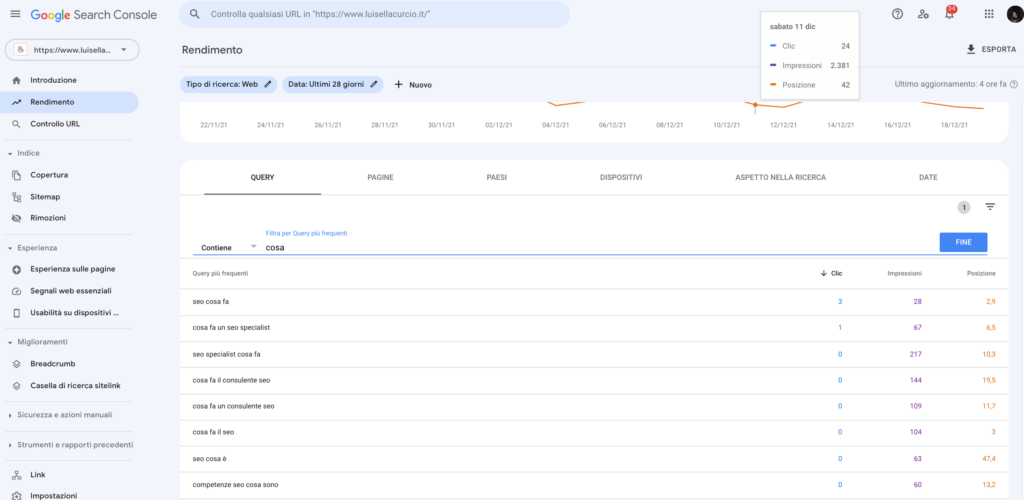Click the info icon beside Ultimo aggiornamento
1024x500 pixels.
click(x=1014, y=84)
